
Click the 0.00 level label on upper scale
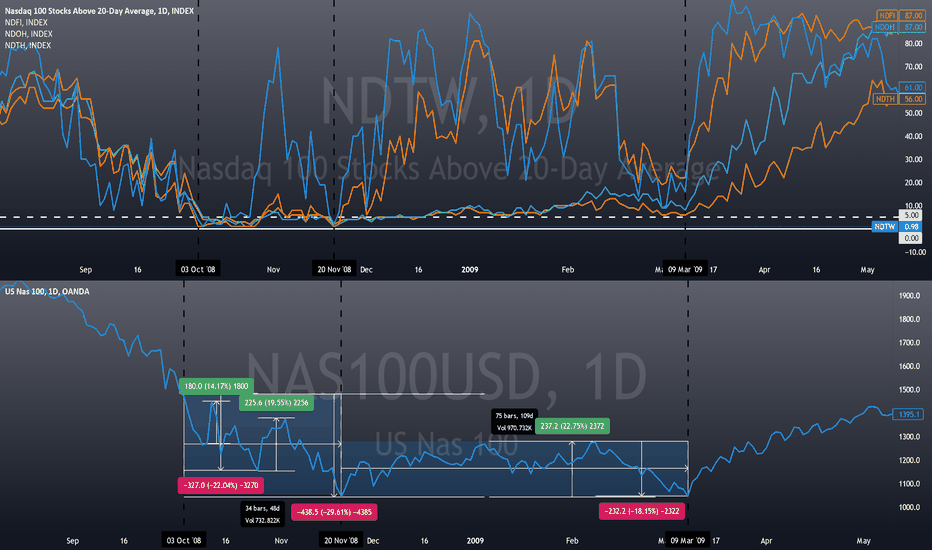911,238
